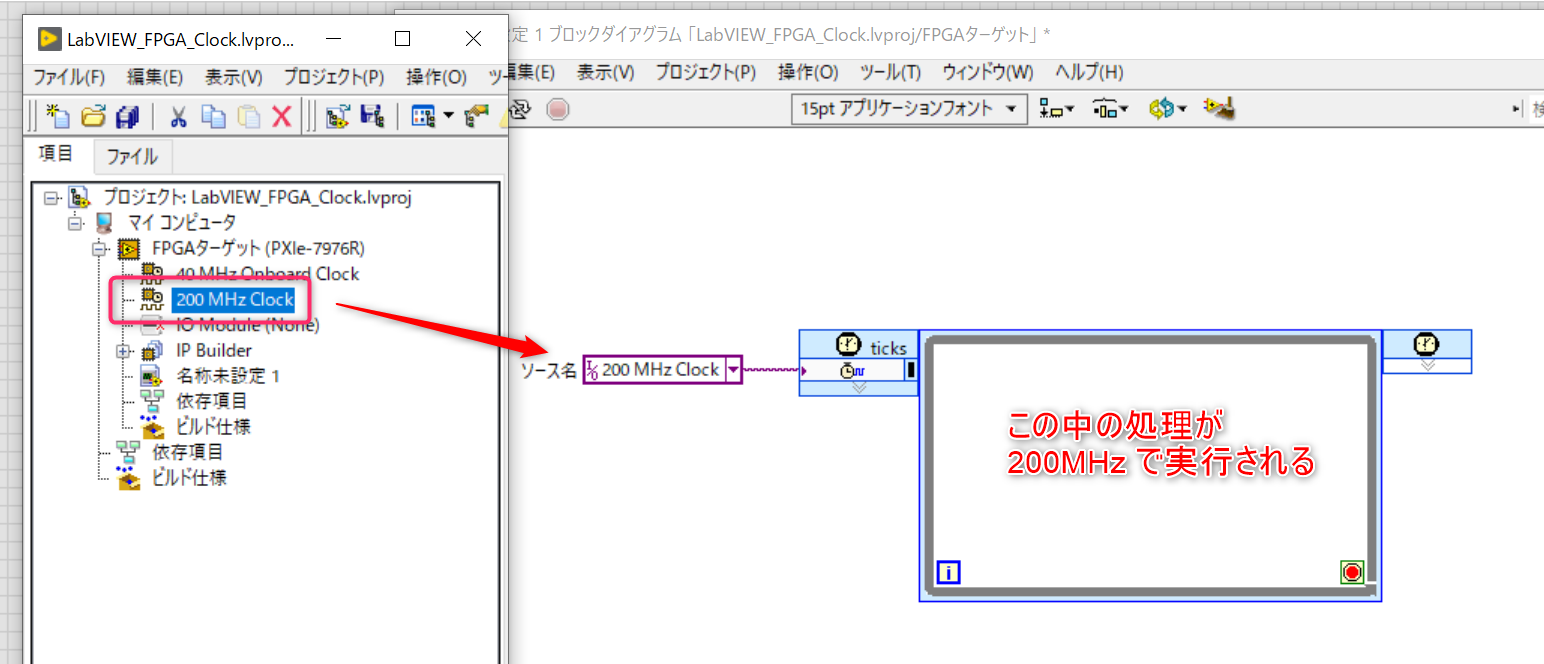Select ビルド仕様 under マイ コンピュータ
The height and width of the screenshot is (664, 1544).
tap(188, 478)
